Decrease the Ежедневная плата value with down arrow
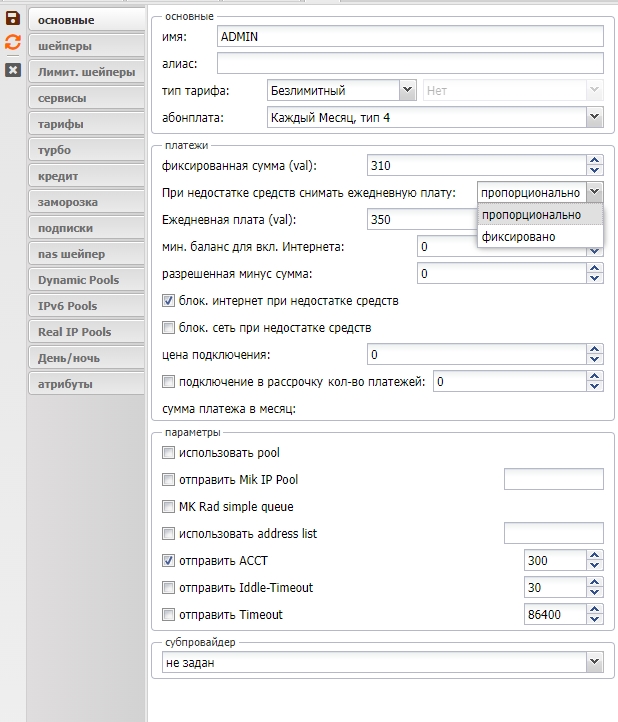618x722 pixels. tap(595, 225)
